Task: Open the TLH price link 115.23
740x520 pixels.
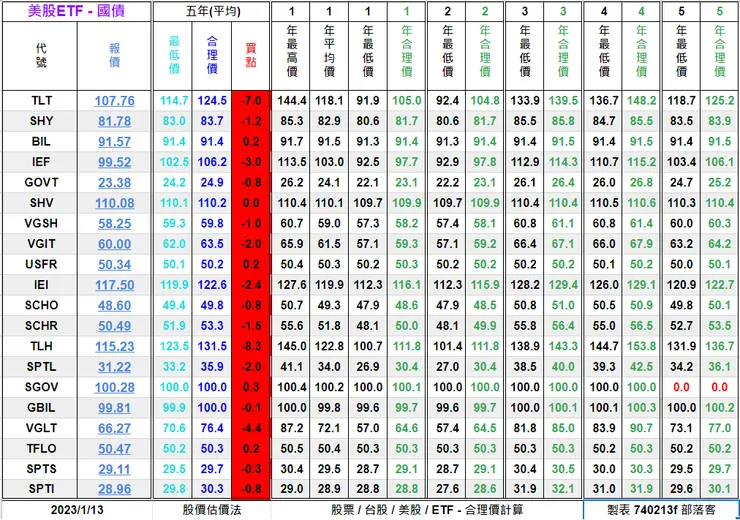Action: coord(114,346)
